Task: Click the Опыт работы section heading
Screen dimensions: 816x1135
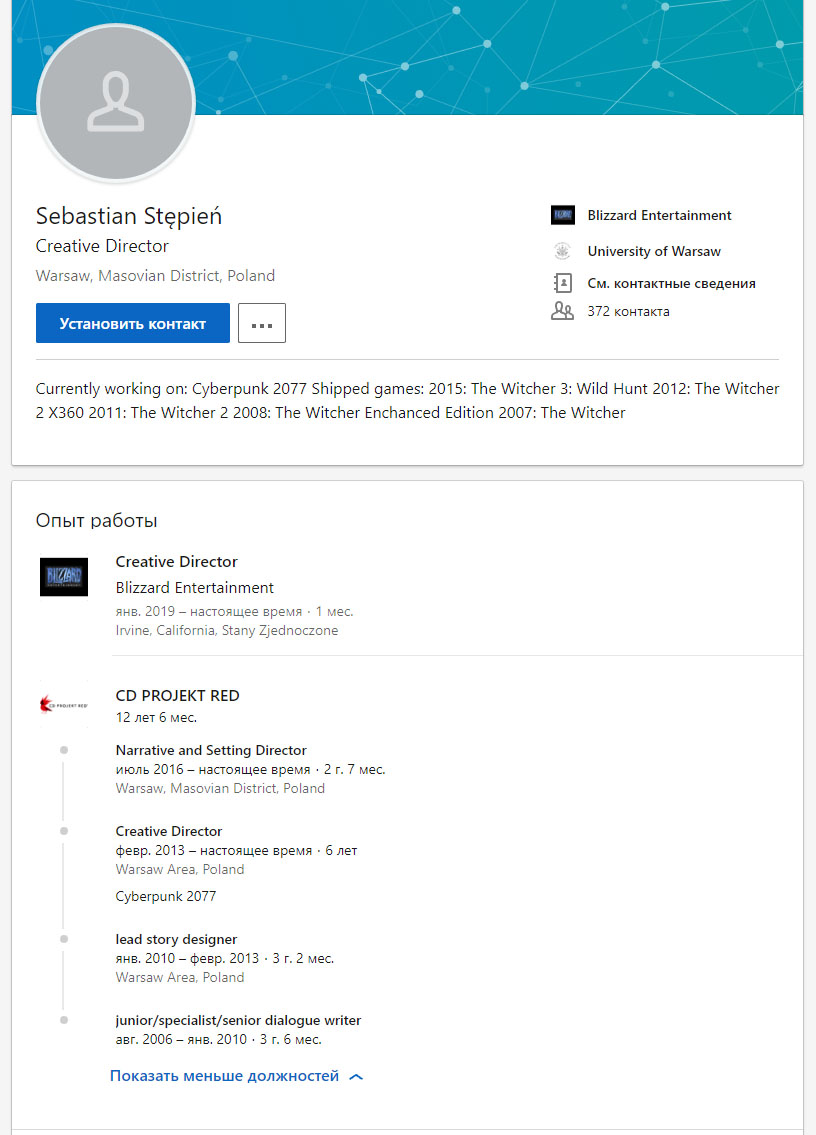Action: tap(96, 520)
